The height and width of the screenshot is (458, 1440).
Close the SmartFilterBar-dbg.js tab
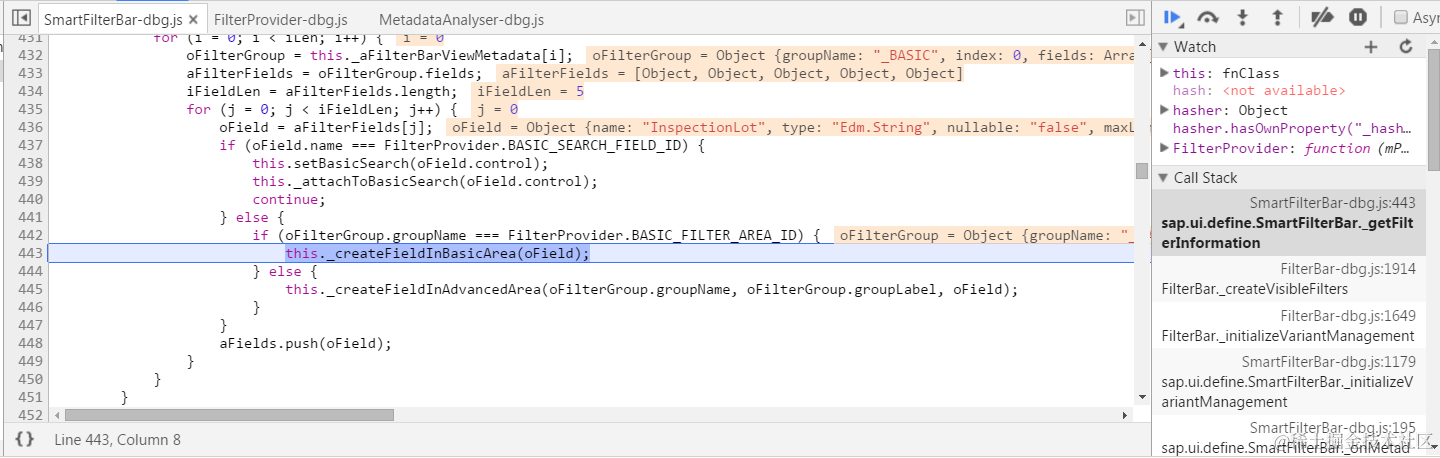coord(193,19)
